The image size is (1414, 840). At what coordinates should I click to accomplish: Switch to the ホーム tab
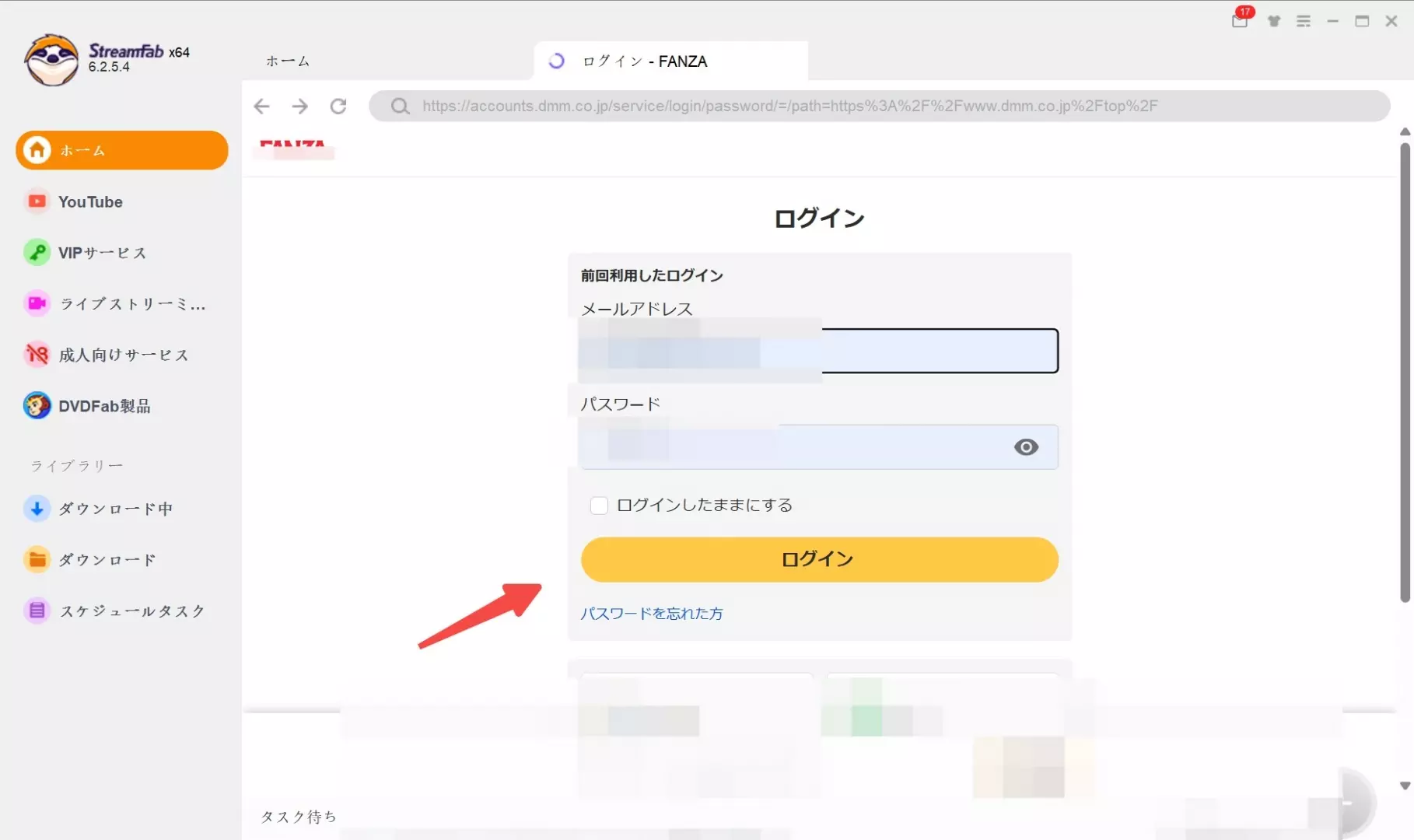point(288,61)
